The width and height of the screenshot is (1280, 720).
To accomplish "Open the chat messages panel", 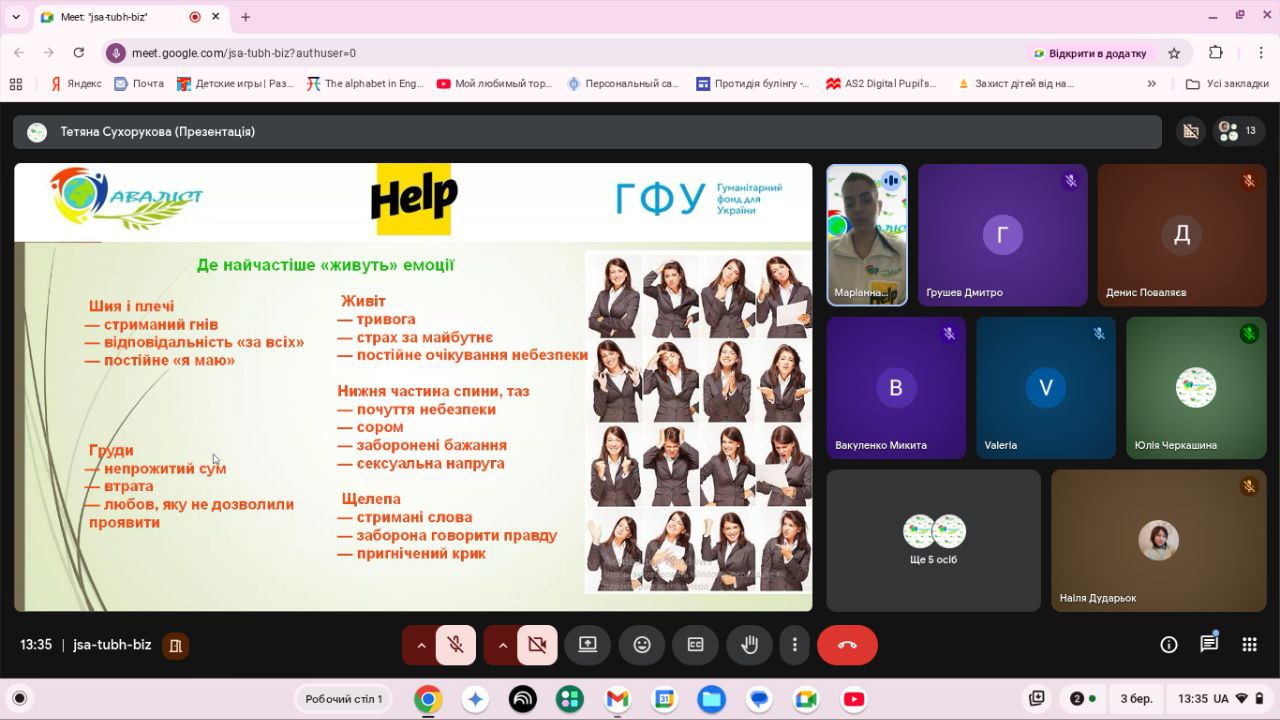I will point(1209,644).
